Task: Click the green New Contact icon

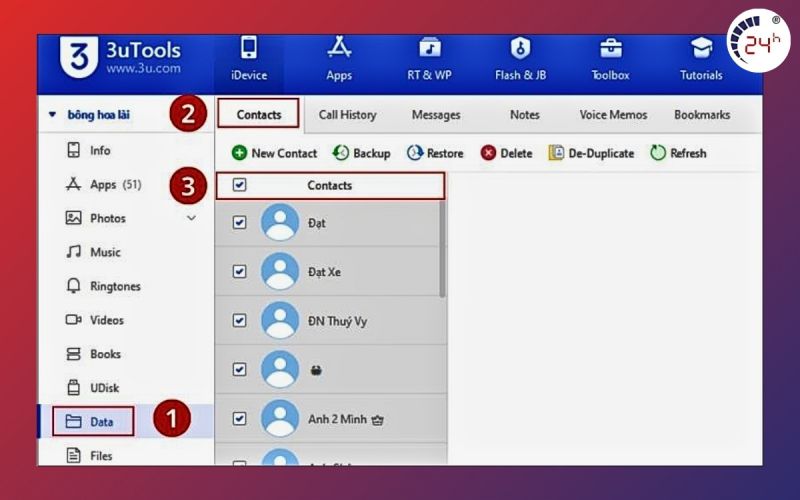Action: click(x=240, y=153)
